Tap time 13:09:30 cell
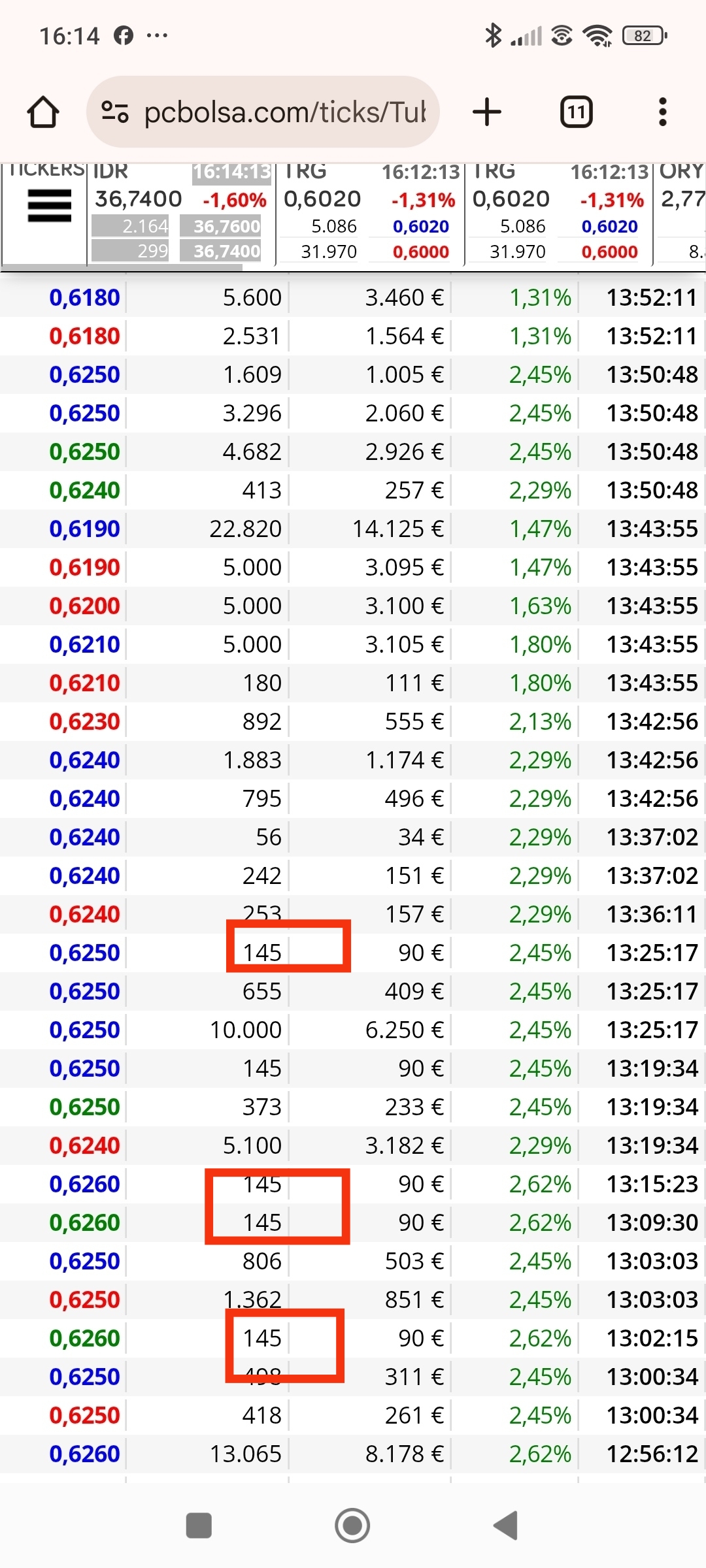Viewport: 706px width, 1568px height. click(x=652, y=1222)
